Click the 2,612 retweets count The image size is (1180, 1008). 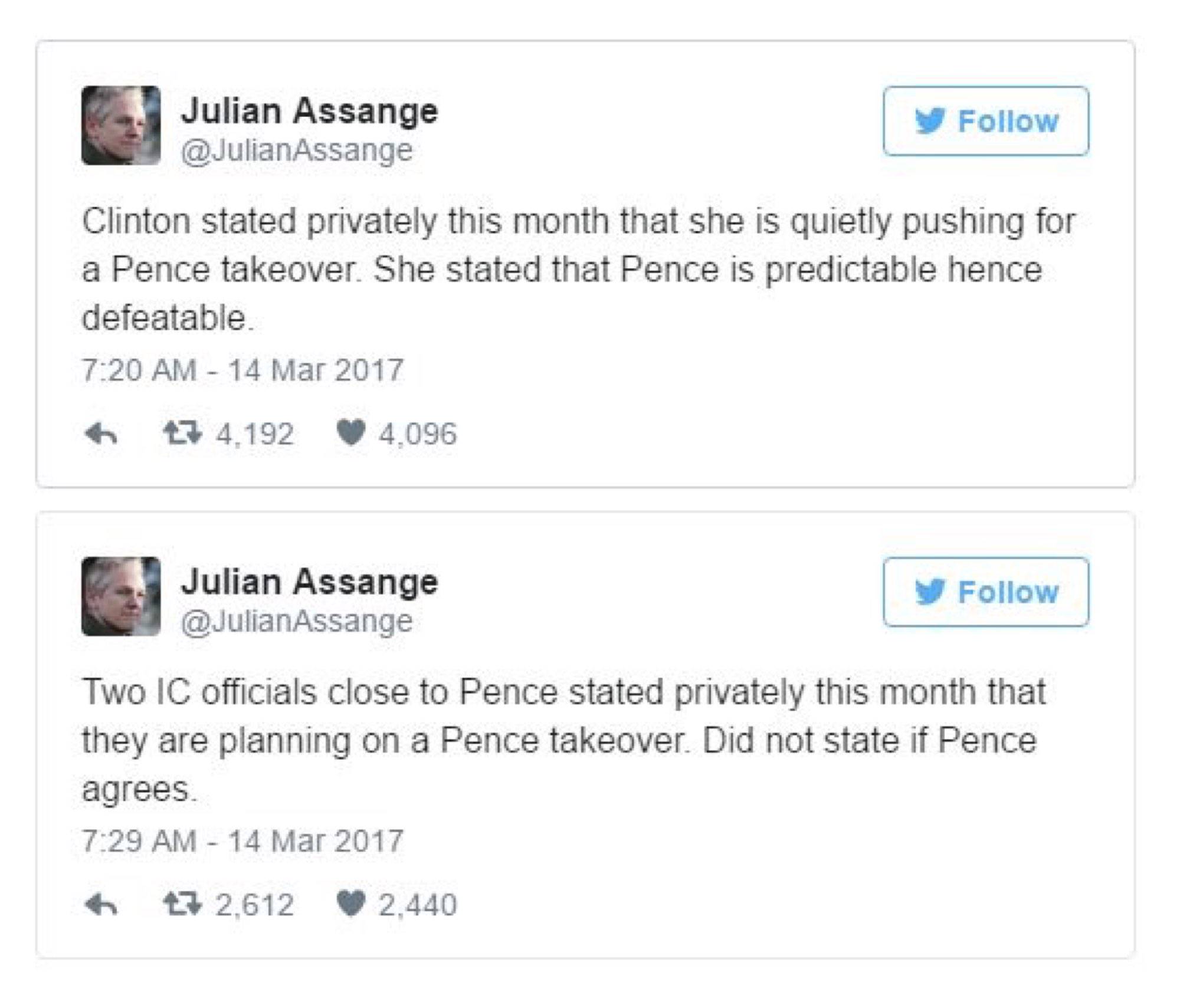254,905
